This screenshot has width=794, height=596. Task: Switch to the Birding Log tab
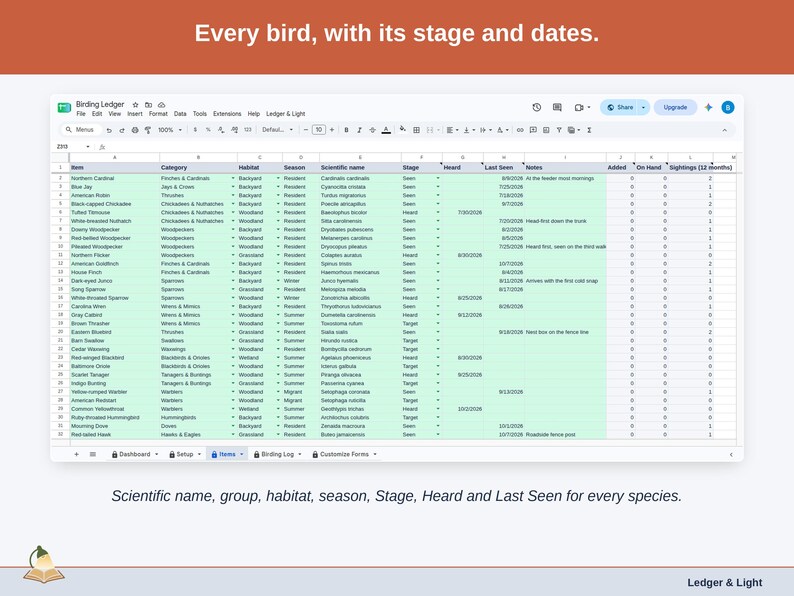(x=277, y=454)
